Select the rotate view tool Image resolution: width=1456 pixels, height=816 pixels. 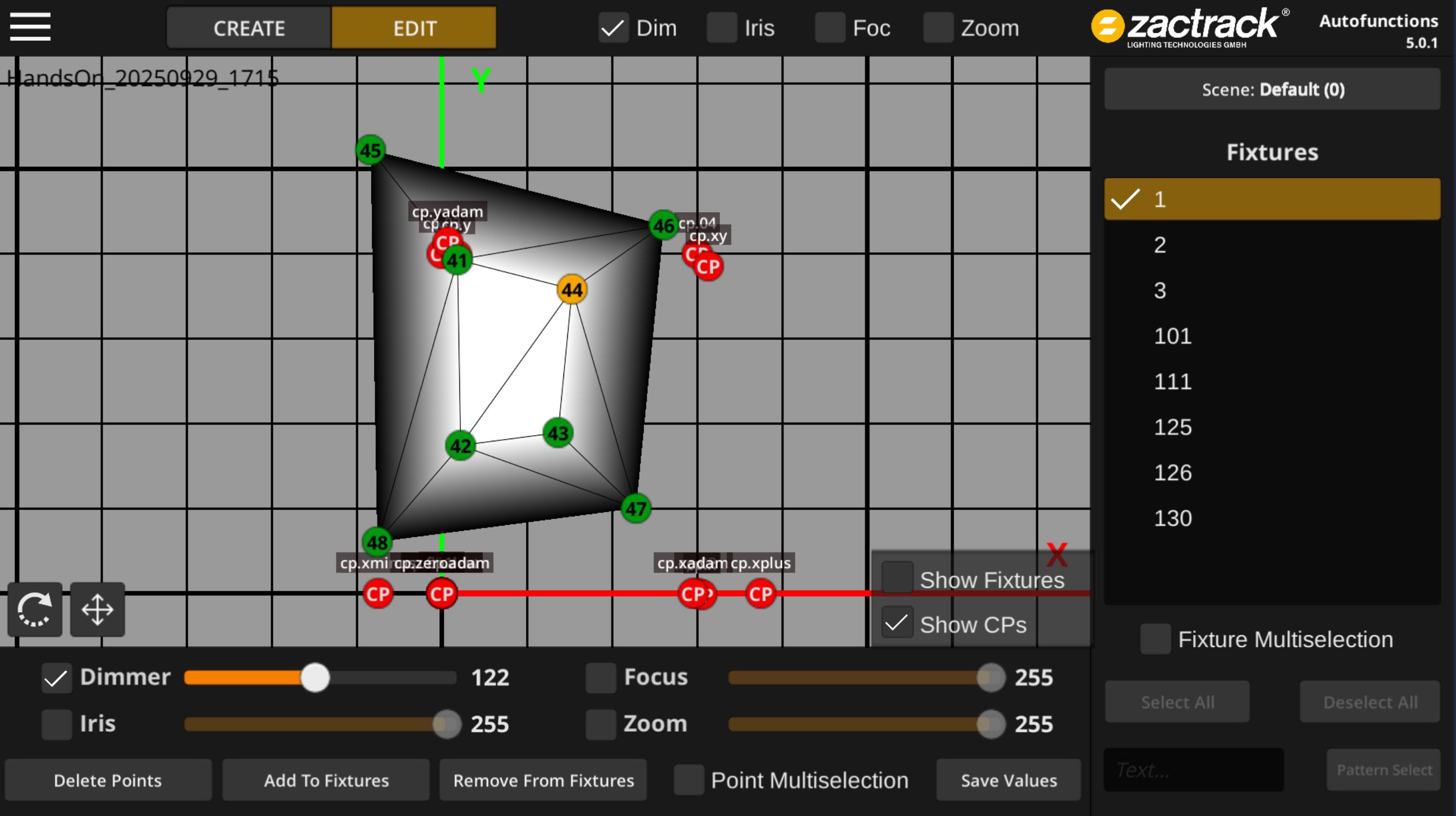(34, 610)
